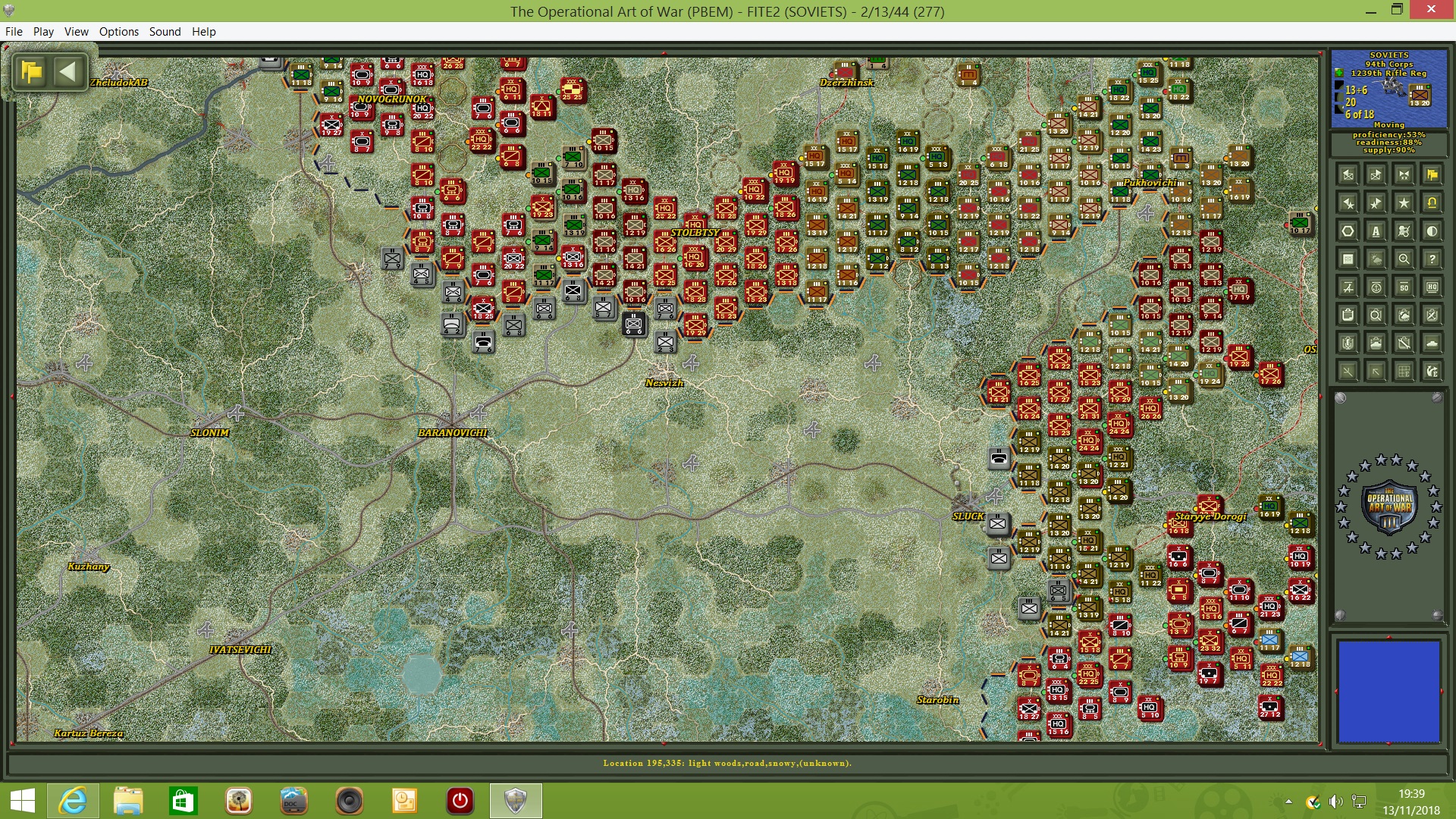
Task: Select the next unit envelope icon
Action: [1376, 175]
